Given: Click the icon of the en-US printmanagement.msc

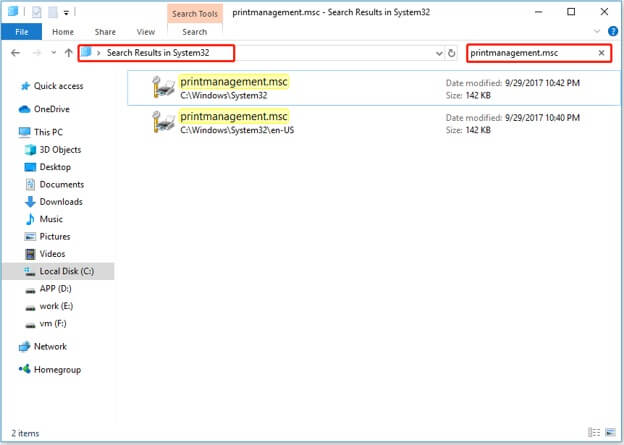Looking at the screenshot, I should tap(163, 122).
